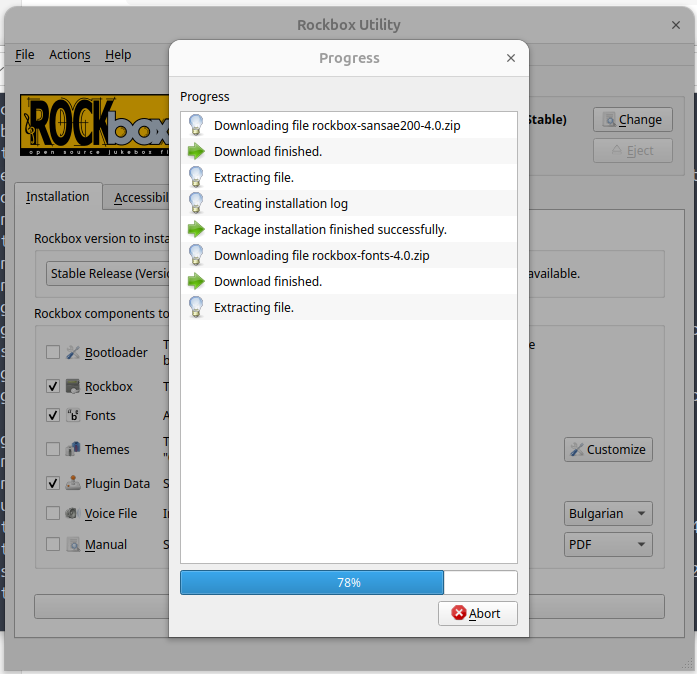Click the Eject button
The width and height of the screenshot is (697, 674).
click(633, 151)
